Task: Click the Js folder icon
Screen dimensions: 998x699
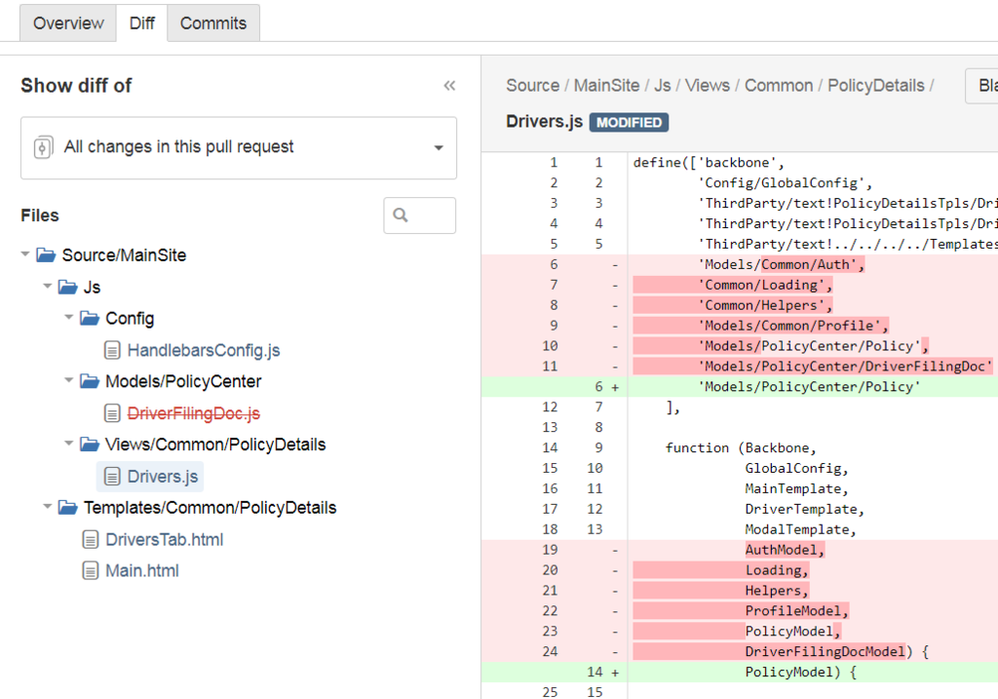Action: [67, 287]
